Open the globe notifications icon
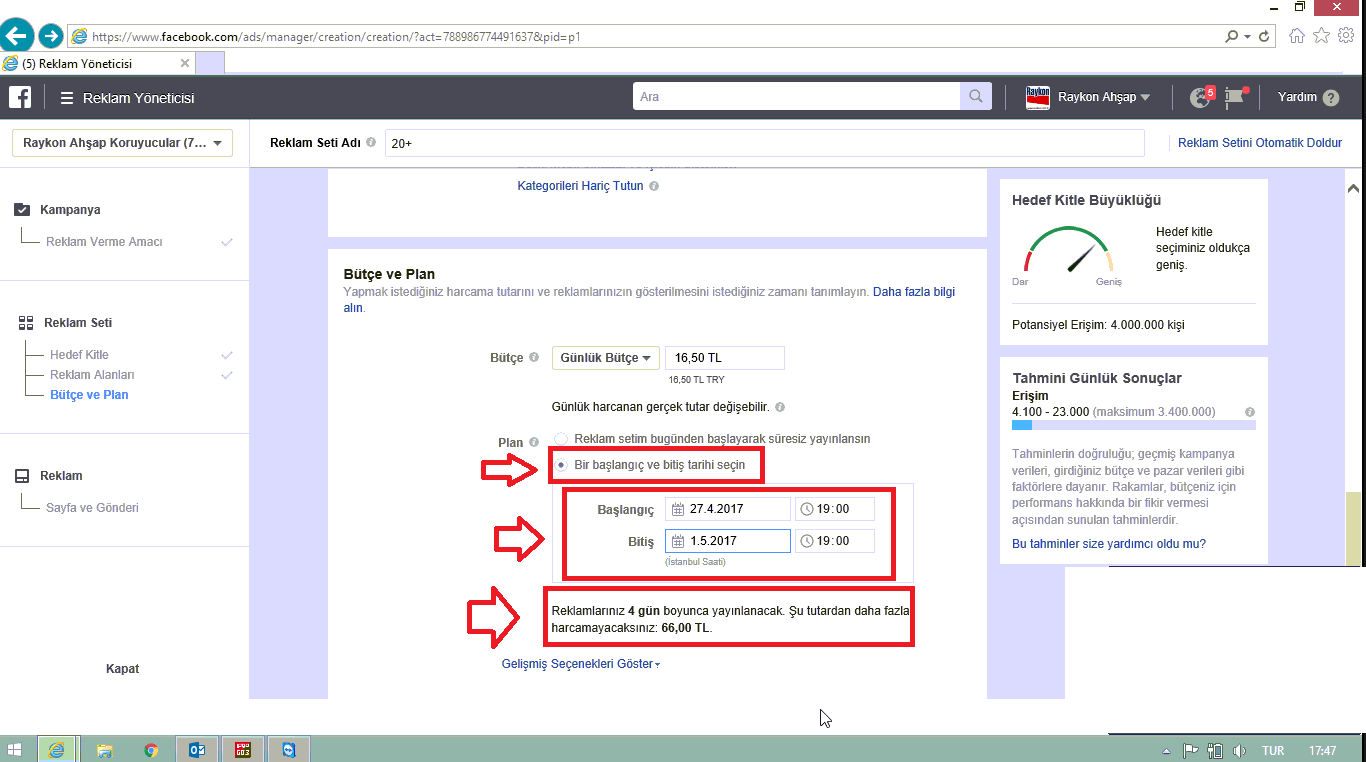1366x762 pixels. click(x=1199, y=97)
